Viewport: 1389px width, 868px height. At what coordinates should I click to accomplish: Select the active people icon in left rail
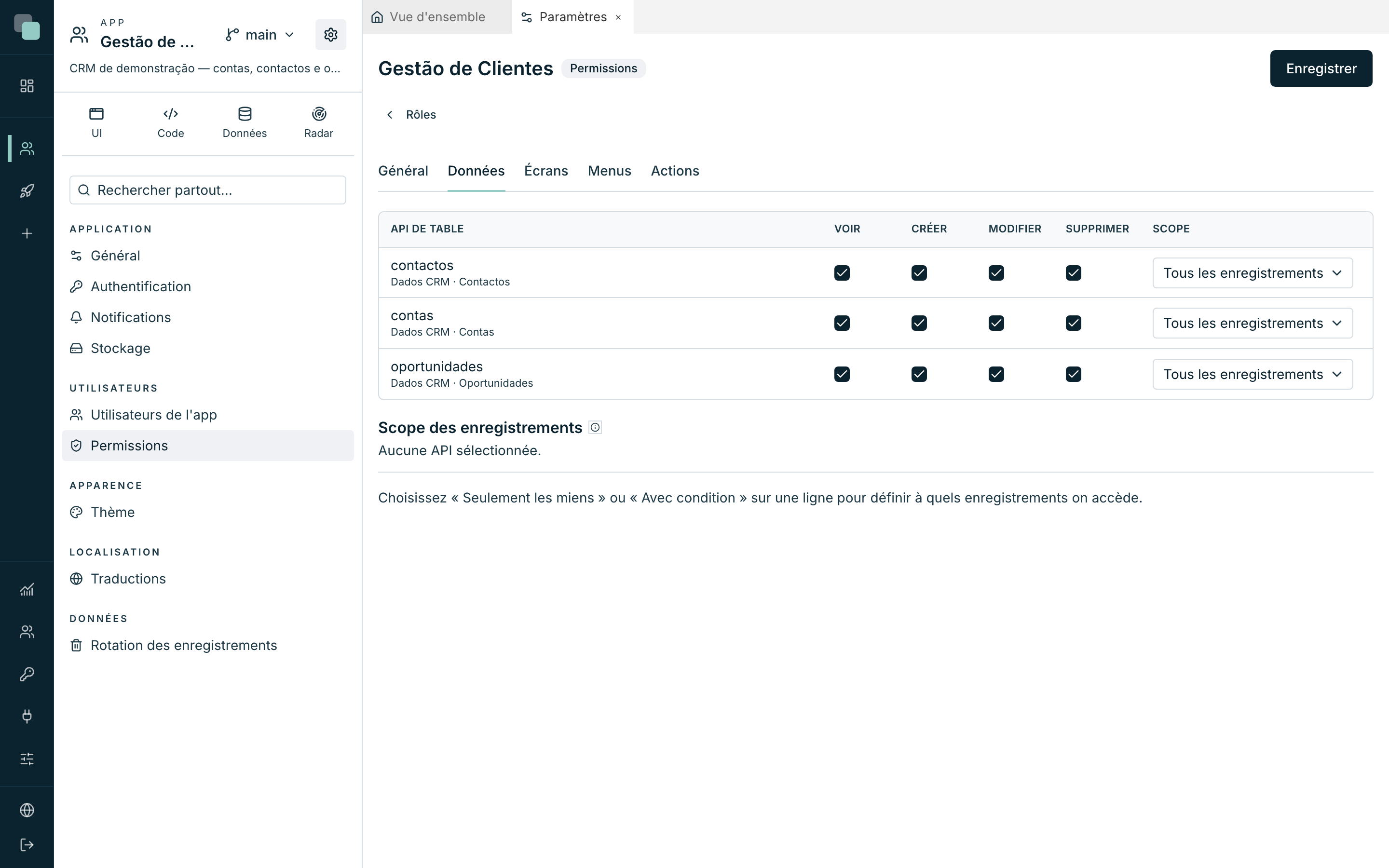point(27,149)
